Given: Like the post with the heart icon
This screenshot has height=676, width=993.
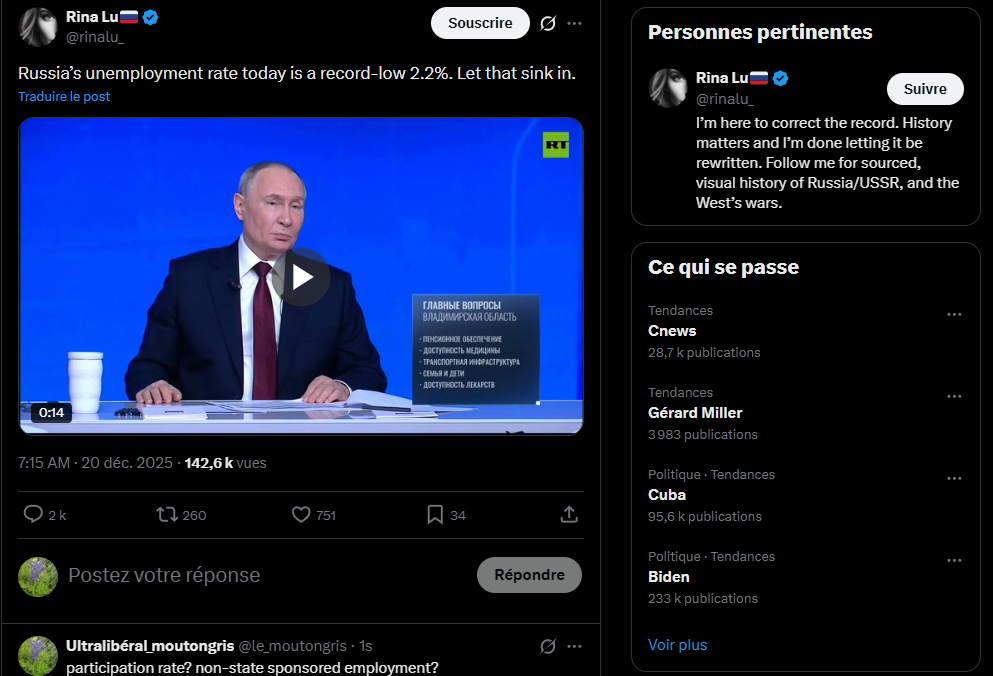Looking at the screenshot, I should [313, 514].
